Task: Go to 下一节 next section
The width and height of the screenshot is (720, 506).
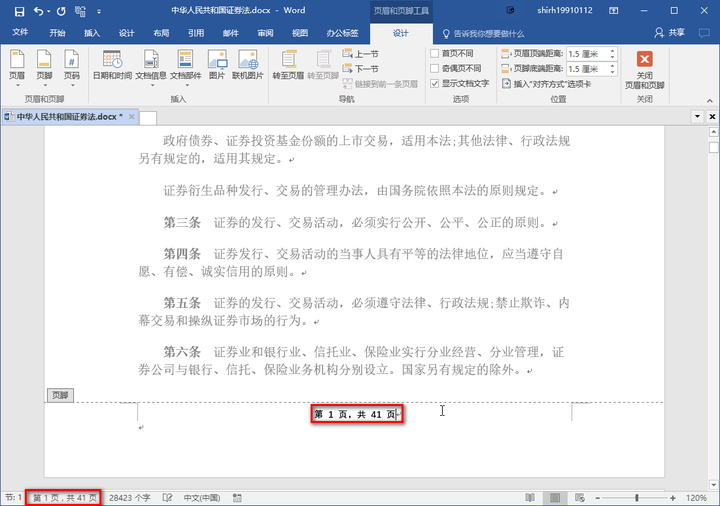Action: click(x=361, y=69)
